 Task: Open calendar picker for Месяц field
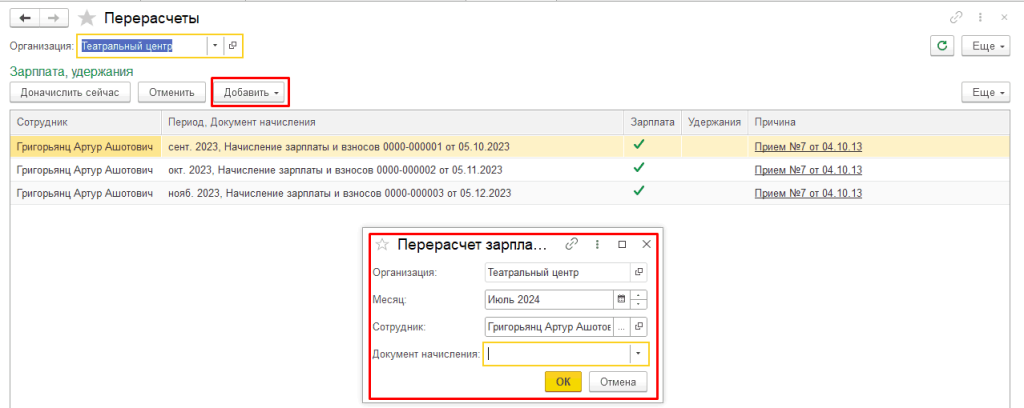click(620, 299)
